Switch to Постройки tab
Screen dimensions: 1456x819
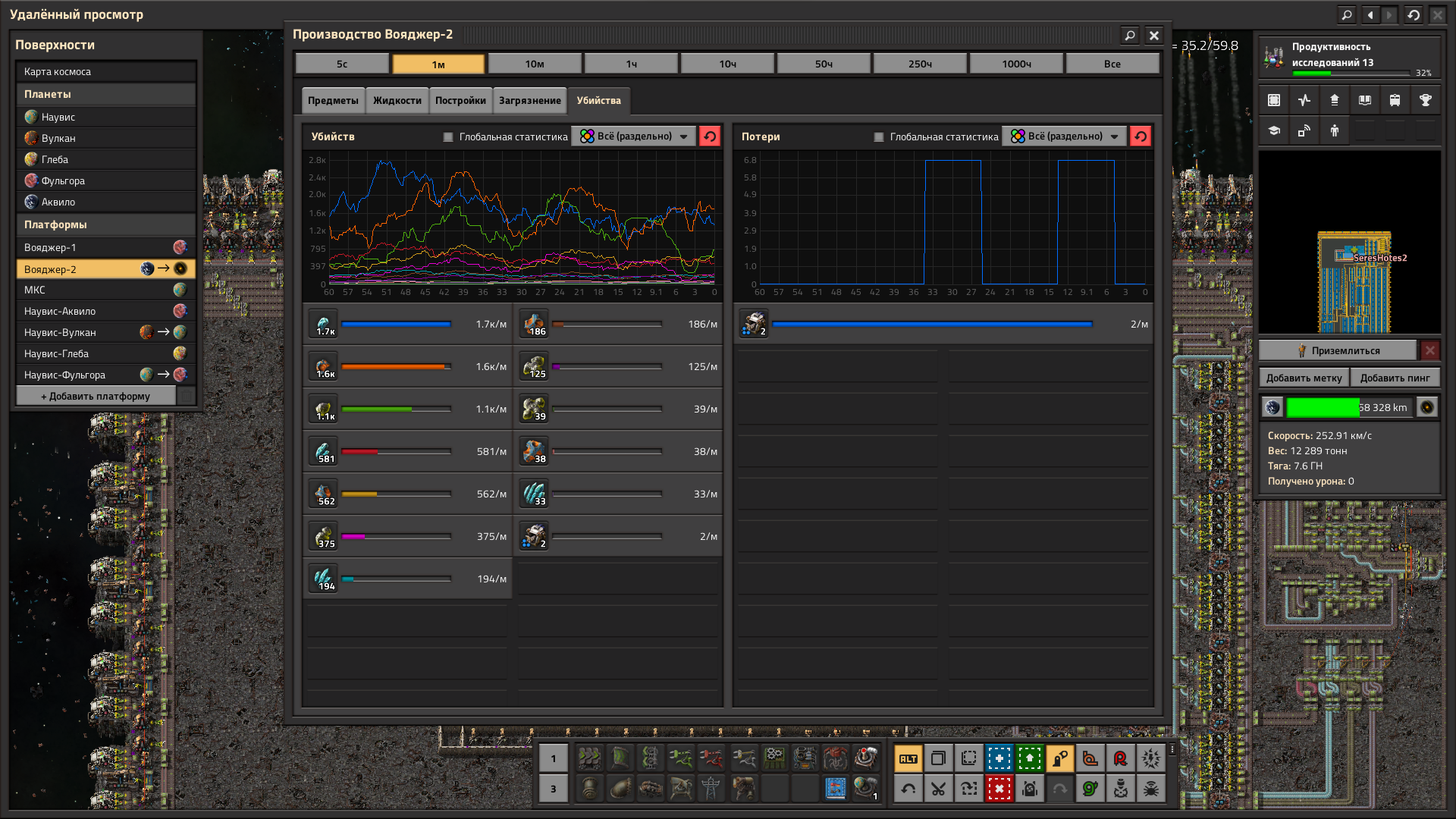point(460,101)
